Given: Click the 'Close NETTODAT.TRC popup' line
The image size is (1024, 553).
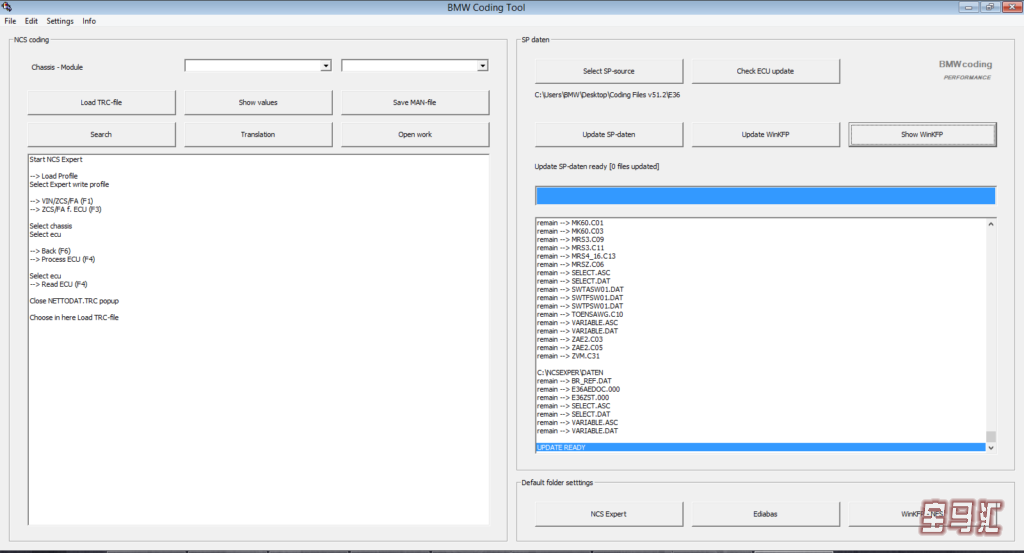Looking at the screenshot, I should pyautogui.click(x=74, y=302).
